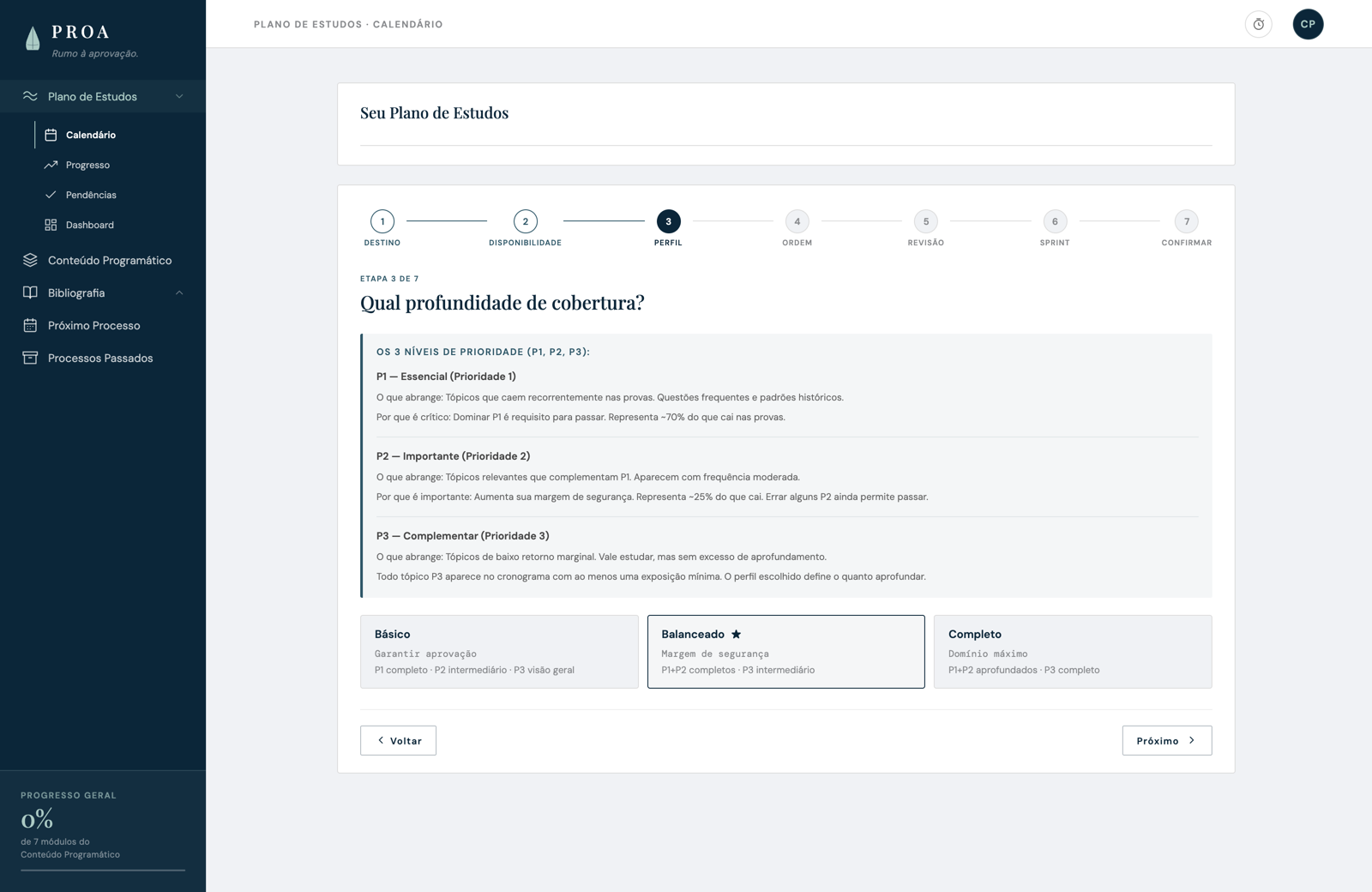Open the CP user avatar

click(x=1308, y=24)
